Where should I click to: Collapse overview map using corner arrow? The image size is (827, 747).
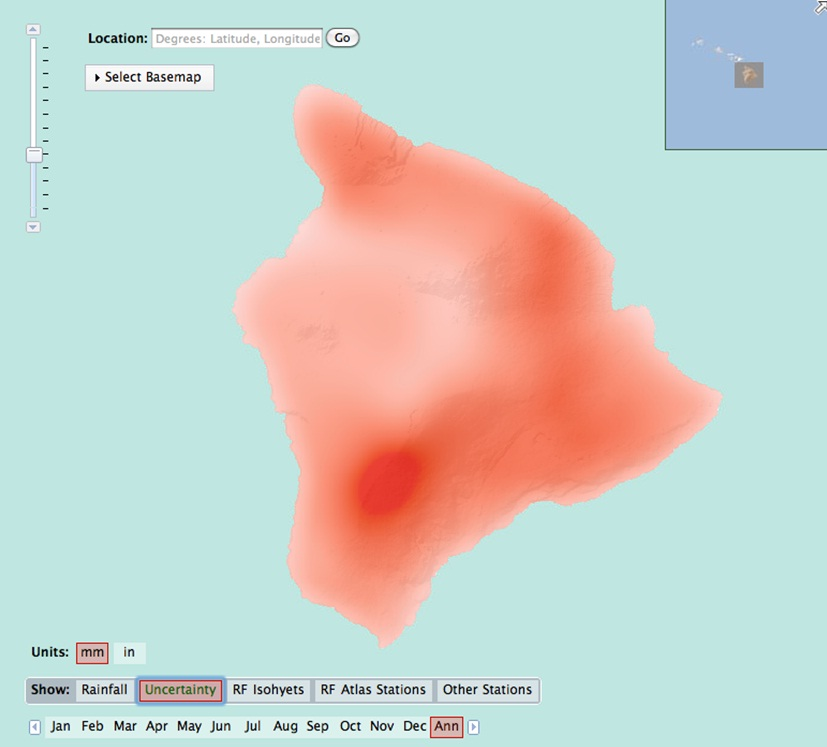point(820,7)
